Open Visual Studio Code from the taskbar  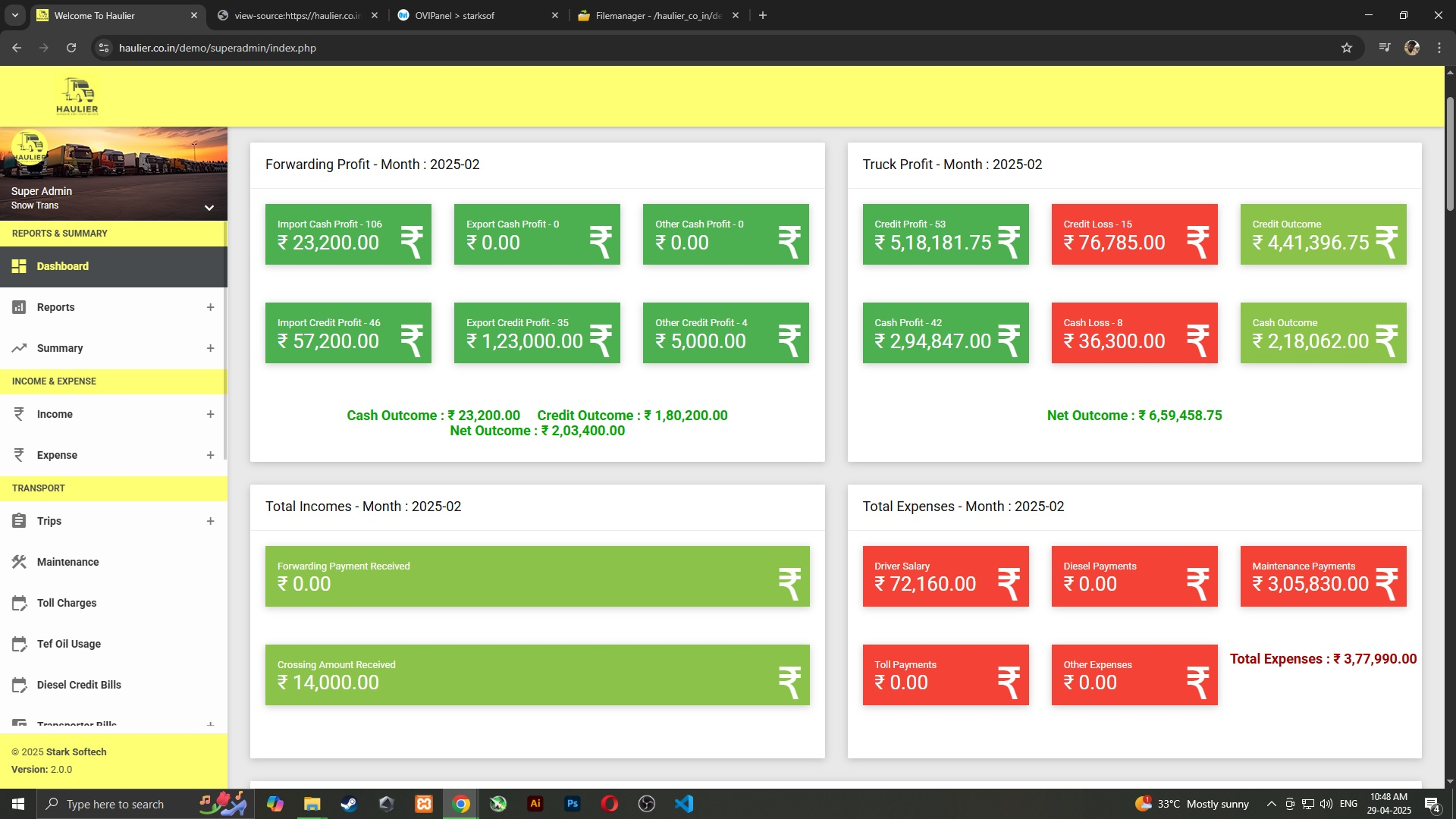coord(683,804)
